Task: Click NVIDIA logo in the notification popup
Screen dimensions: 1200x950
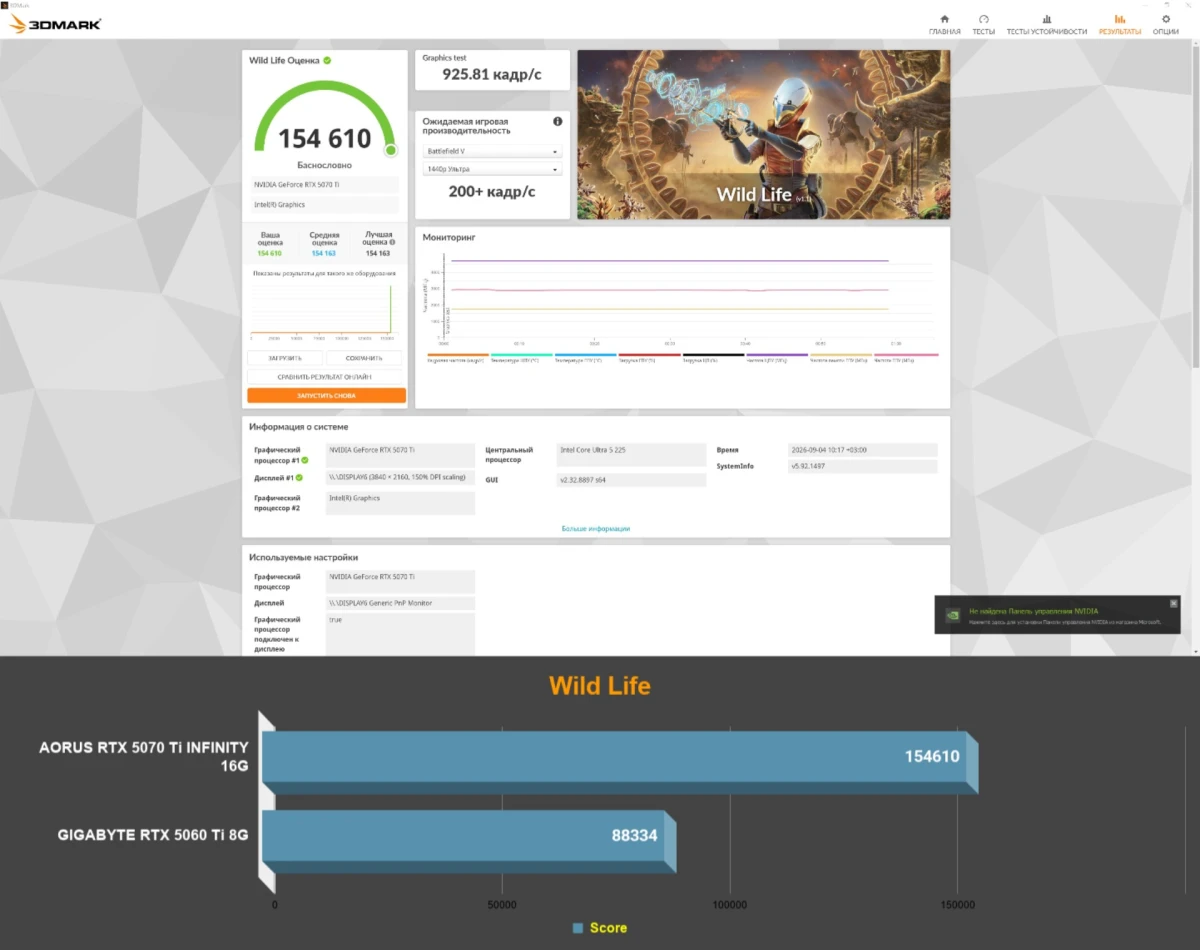Action: (x=953, y=615)
